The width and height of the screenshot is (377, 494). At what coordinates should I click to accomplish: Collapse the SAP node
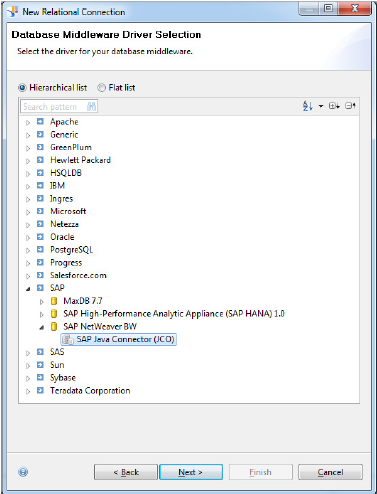28,288
